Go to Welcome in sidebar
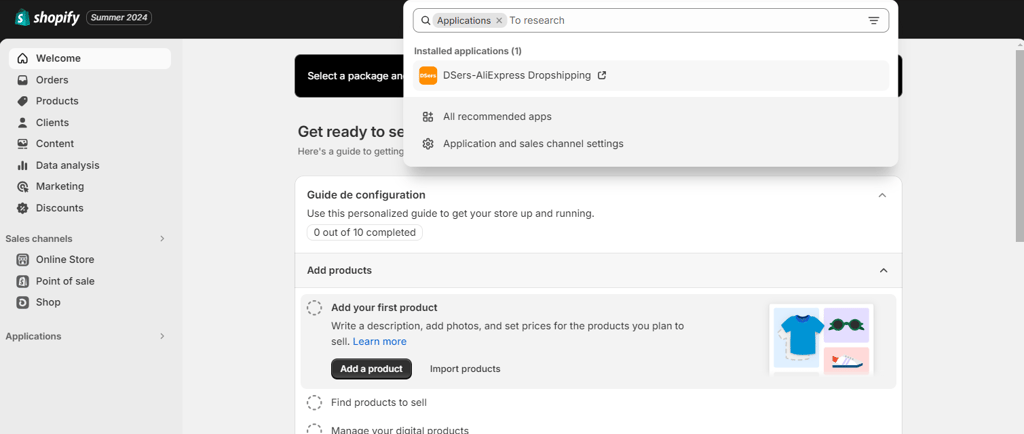 (90, 58)
